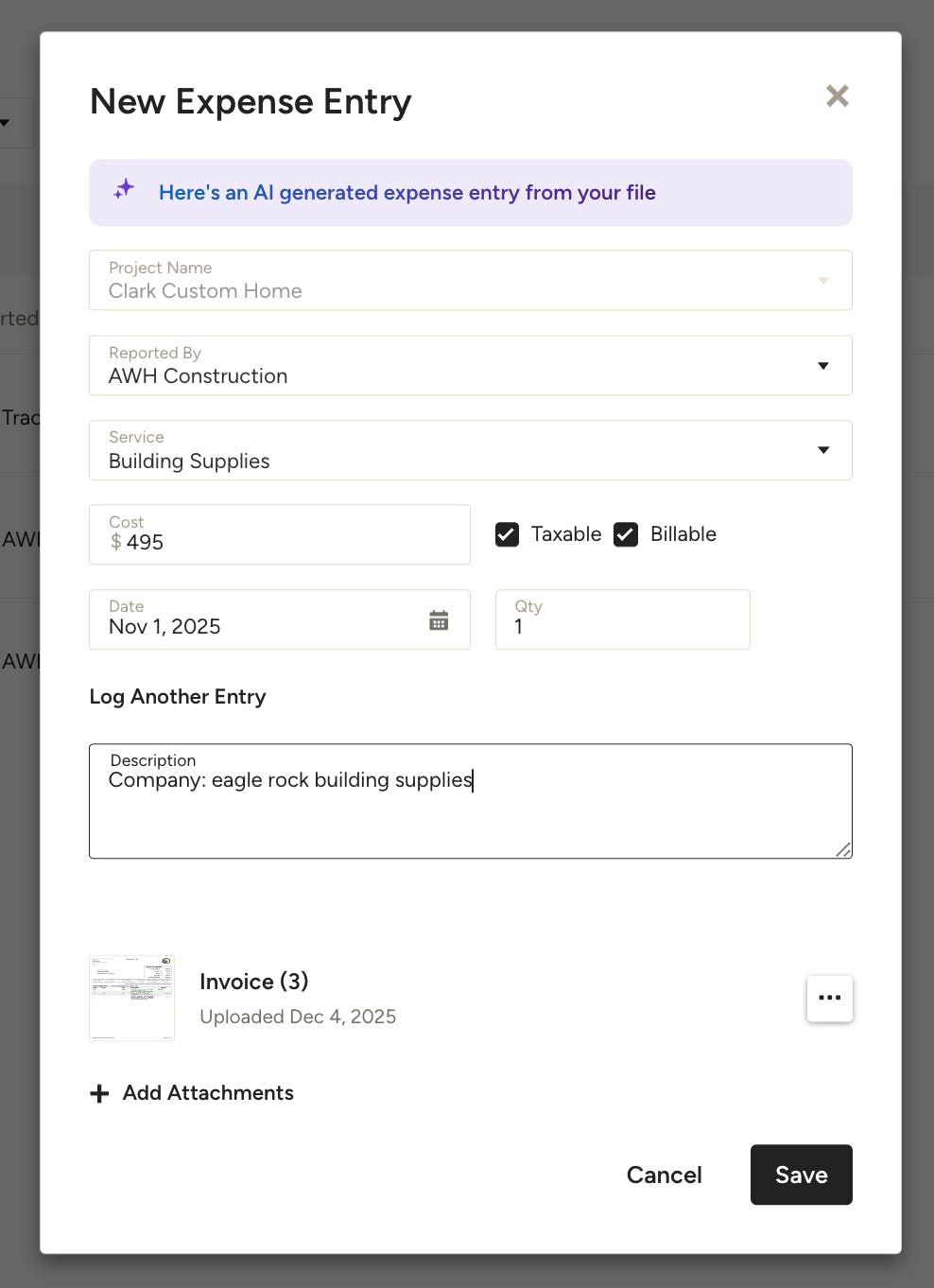
Task: Click the Description resize handle
Action: pyautogui.click(x=843, y=850)
